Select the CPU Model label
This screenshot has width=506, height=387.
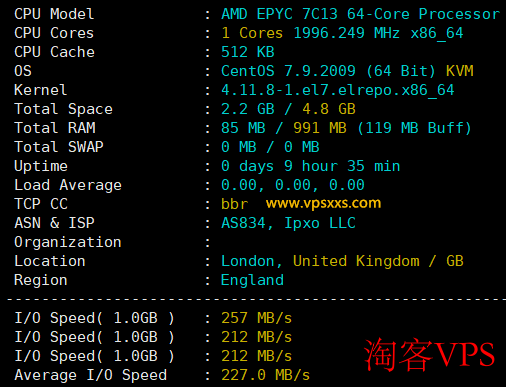point(54,14)
